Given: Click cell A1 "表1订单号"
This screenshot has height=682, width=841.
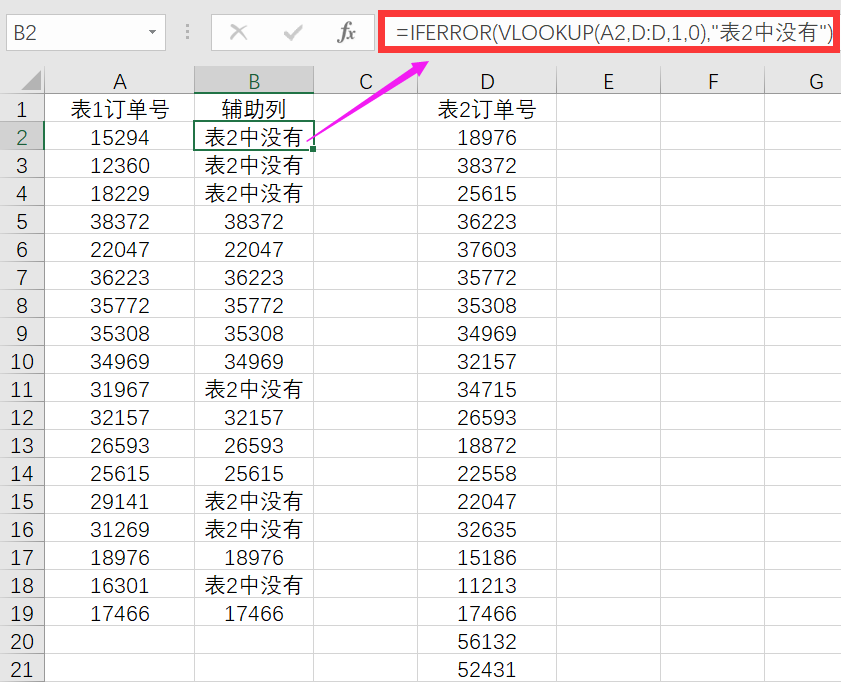Looking at the screenshot, I should pyautogui.click(x=119, y=109).
